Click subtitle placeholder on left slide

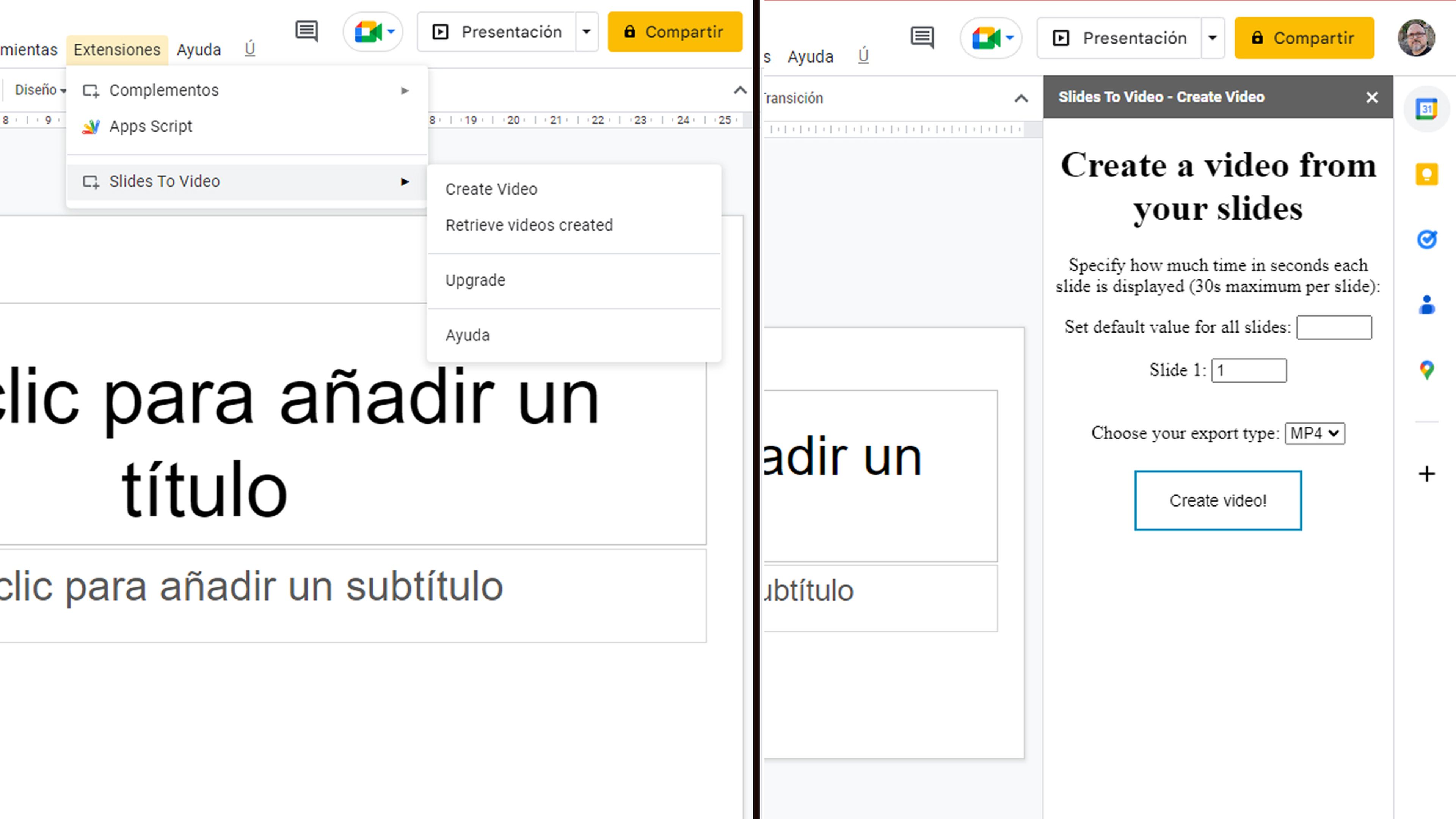point(353,596)
